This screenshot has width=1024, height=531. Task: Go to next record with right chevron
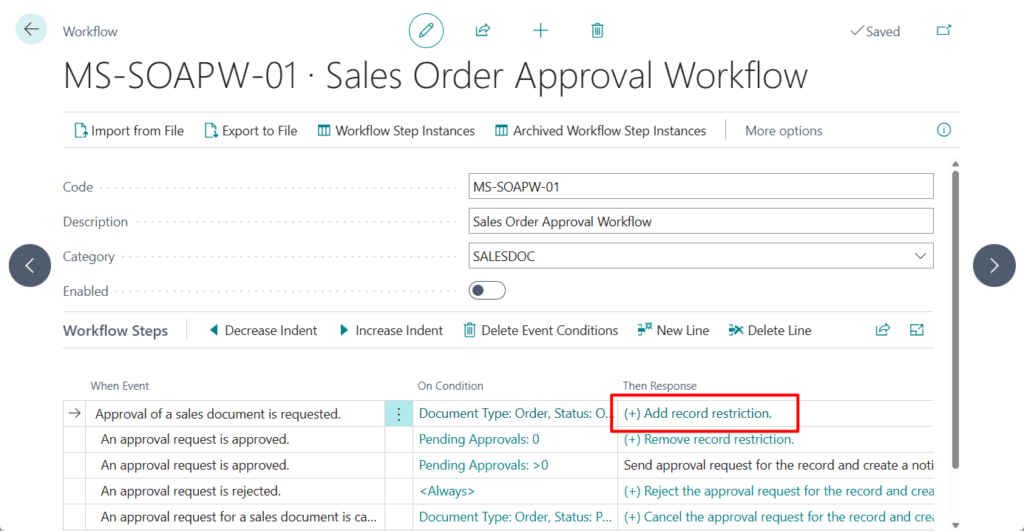click(x=994, y=265)
